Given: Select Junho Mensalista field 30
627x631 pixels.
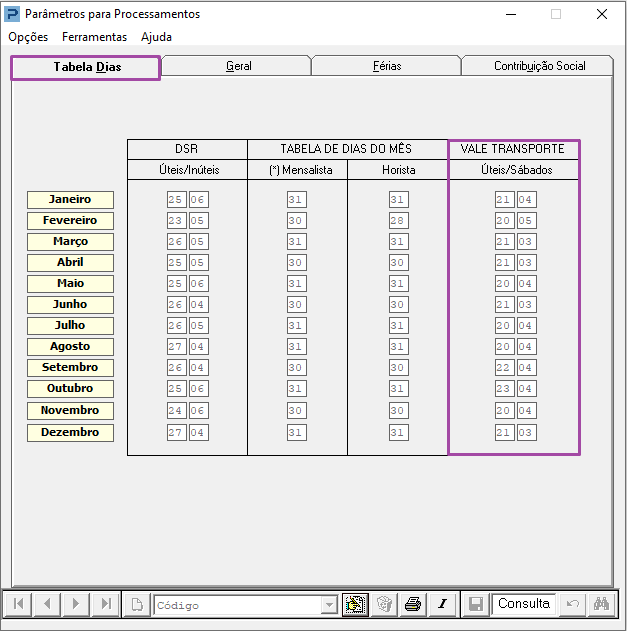Looking at the screenshot, I should click(297, 304).
